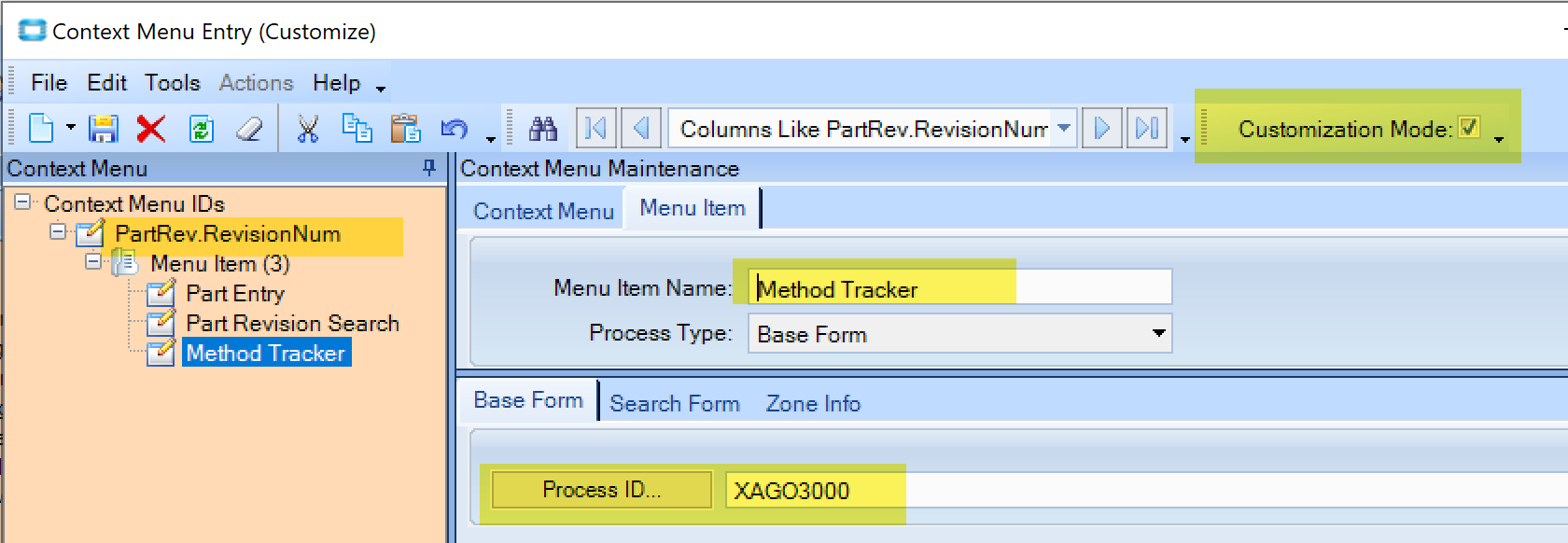Click the Undo arrow icon
Viewport: 1568px width, 543px height.
[x=455, y=129]
